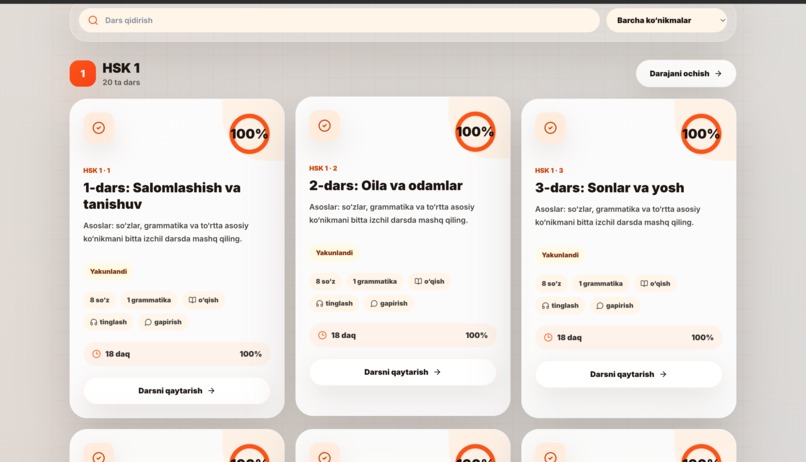806x462 pixels.
Task: Click 'HSK 1 · 2' label text
Action: tap(323, 169)
